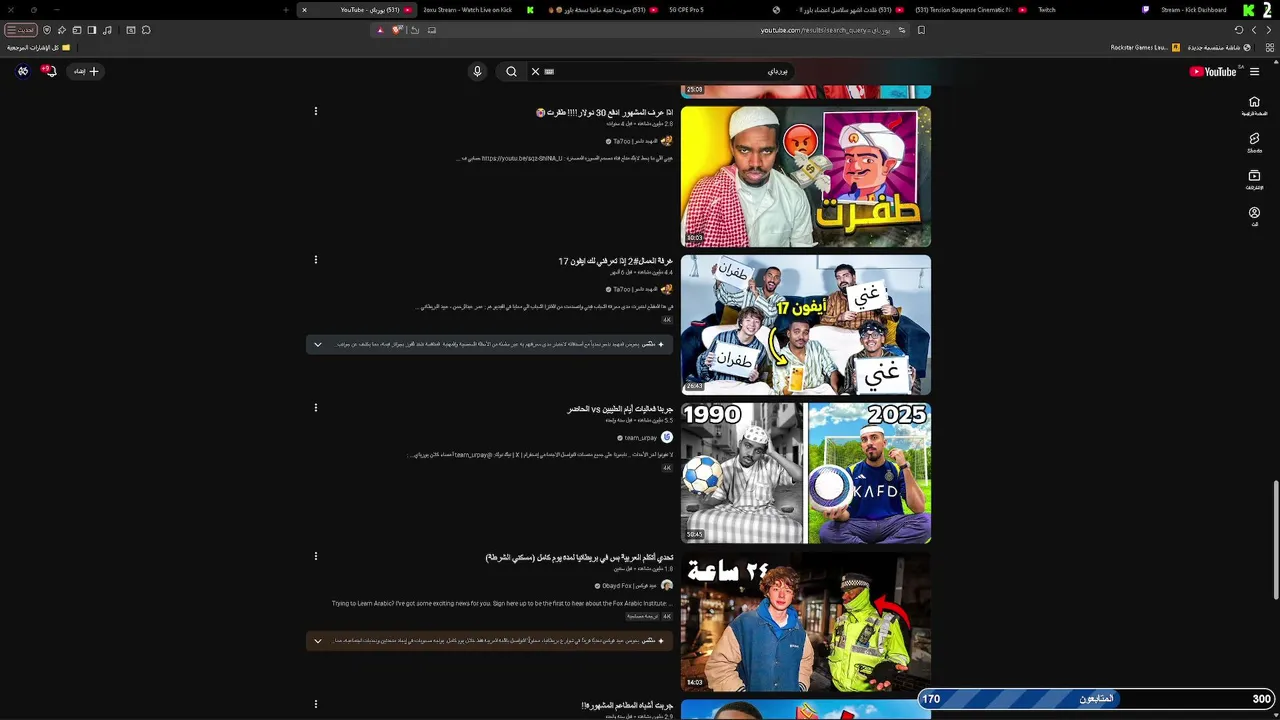1280x720 pixels.
Task: Open thumbnail of angry man with genie
Action: pyautogui.click(x=806, y=177)
